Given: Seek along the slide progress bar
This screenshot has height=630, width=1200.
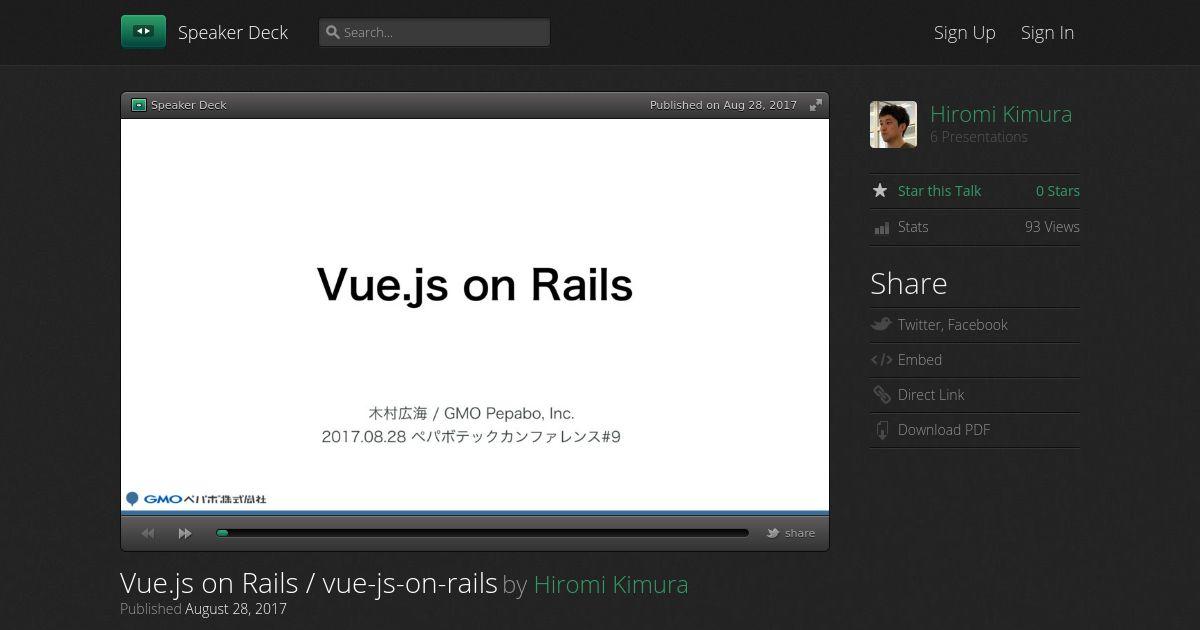Looking at the screenshot, I should [x=482, y=533].
